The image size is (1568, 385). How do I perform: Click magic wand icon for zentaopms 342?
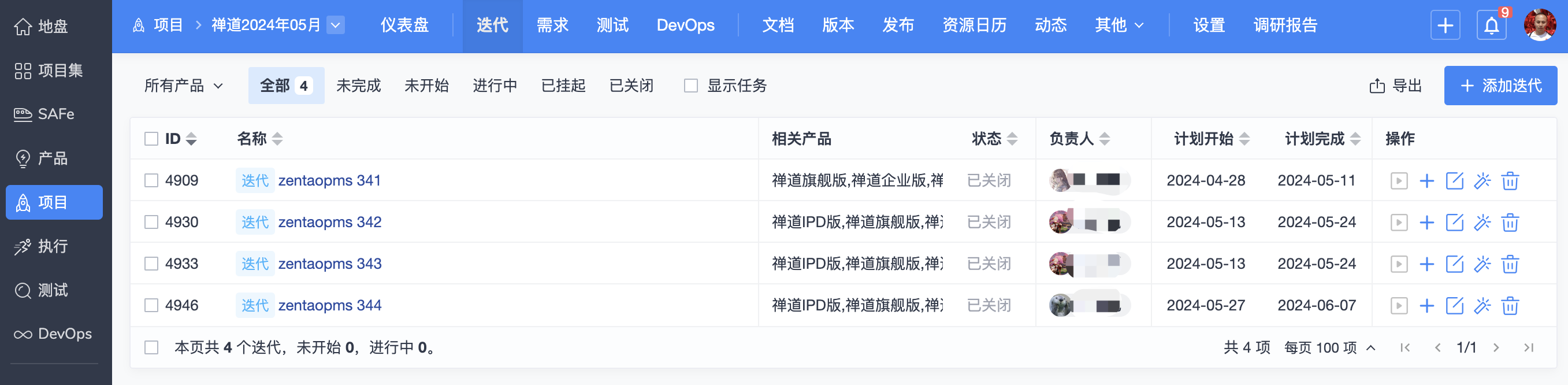[x=1482, y=223]
